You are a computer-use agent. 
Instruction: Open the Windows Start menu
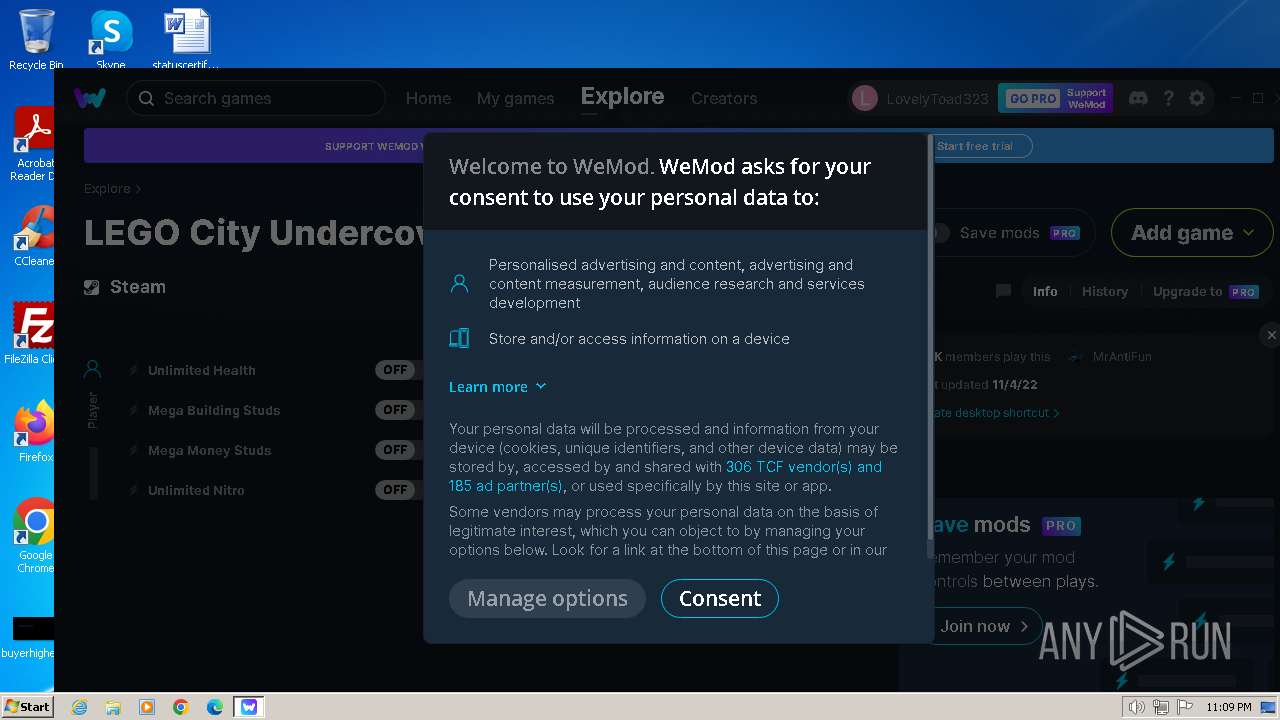tap(27, 707)
